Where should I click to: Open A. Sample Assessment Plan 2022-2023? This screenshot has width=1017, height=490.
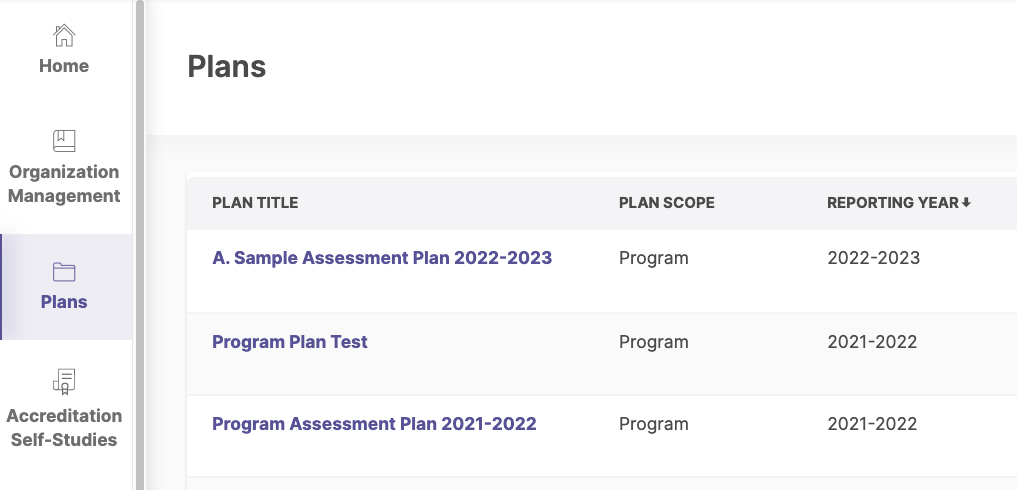382,258
